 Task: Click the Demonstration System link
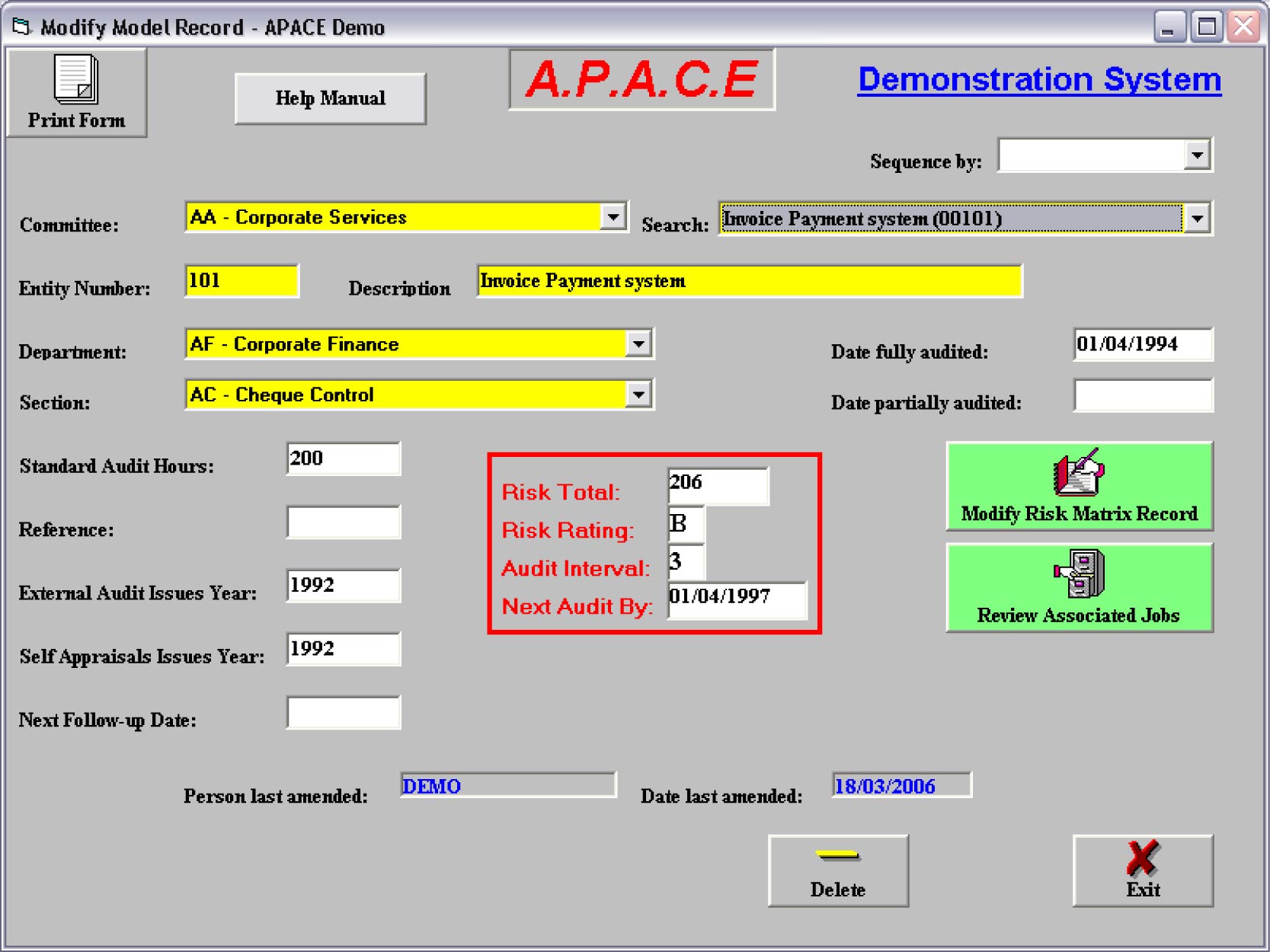pyautogui.click(x=1039, y=79)
